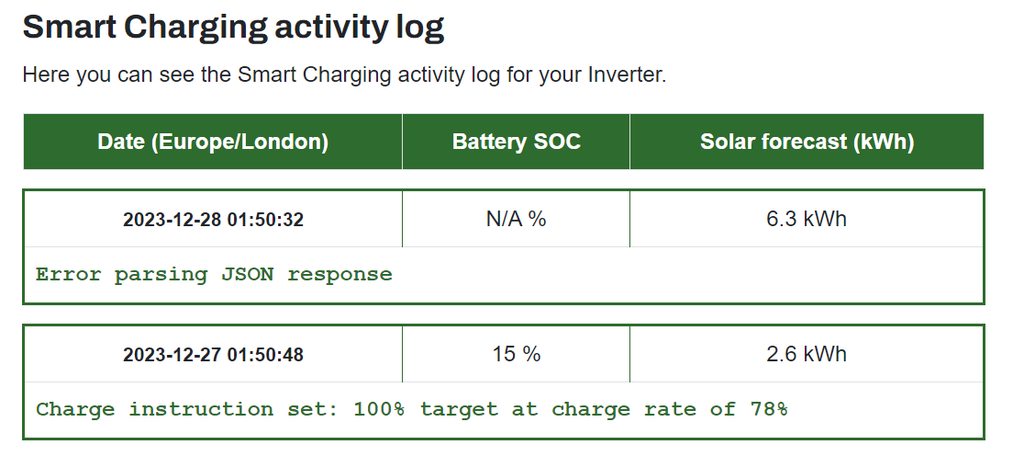Click the 2.6 kWh solar forecast value
Screen dimensions: 1024x456
807,354
